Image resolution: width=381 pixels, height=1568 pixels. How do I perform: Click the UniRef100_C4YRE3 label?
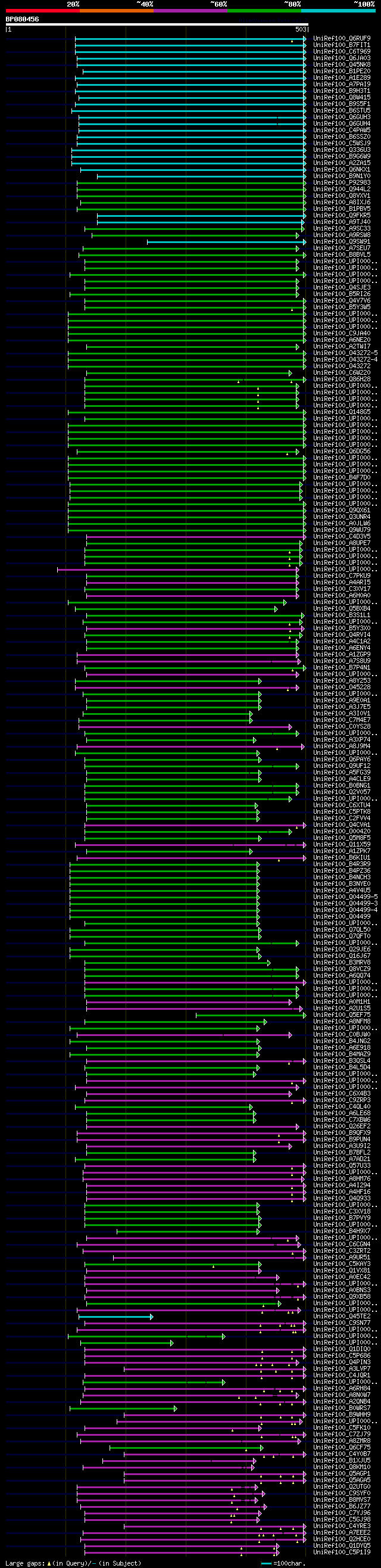coord(342,1525)
